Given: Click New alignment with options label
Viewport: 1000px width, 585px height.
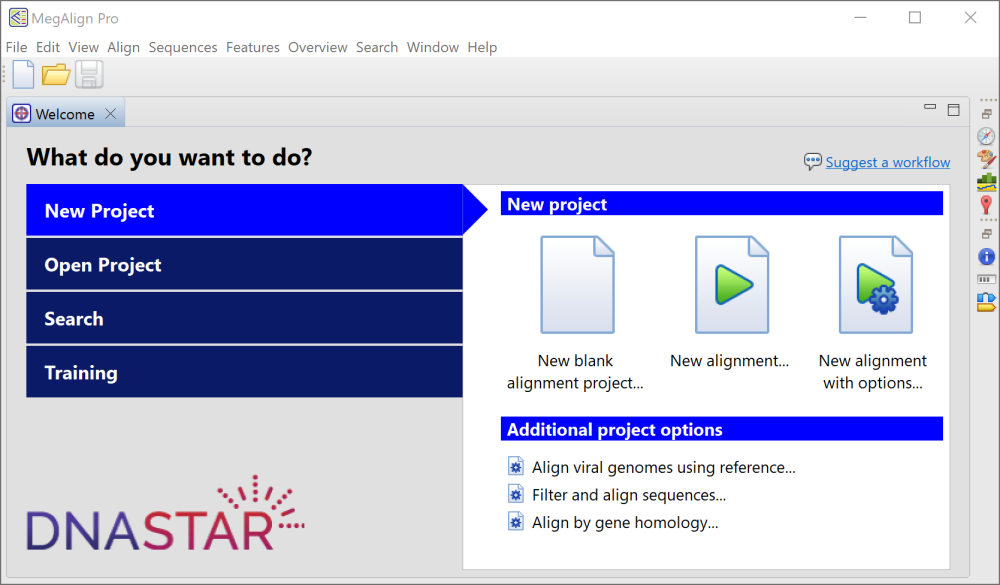Looking at the screenshot, I should click(872, 372).
